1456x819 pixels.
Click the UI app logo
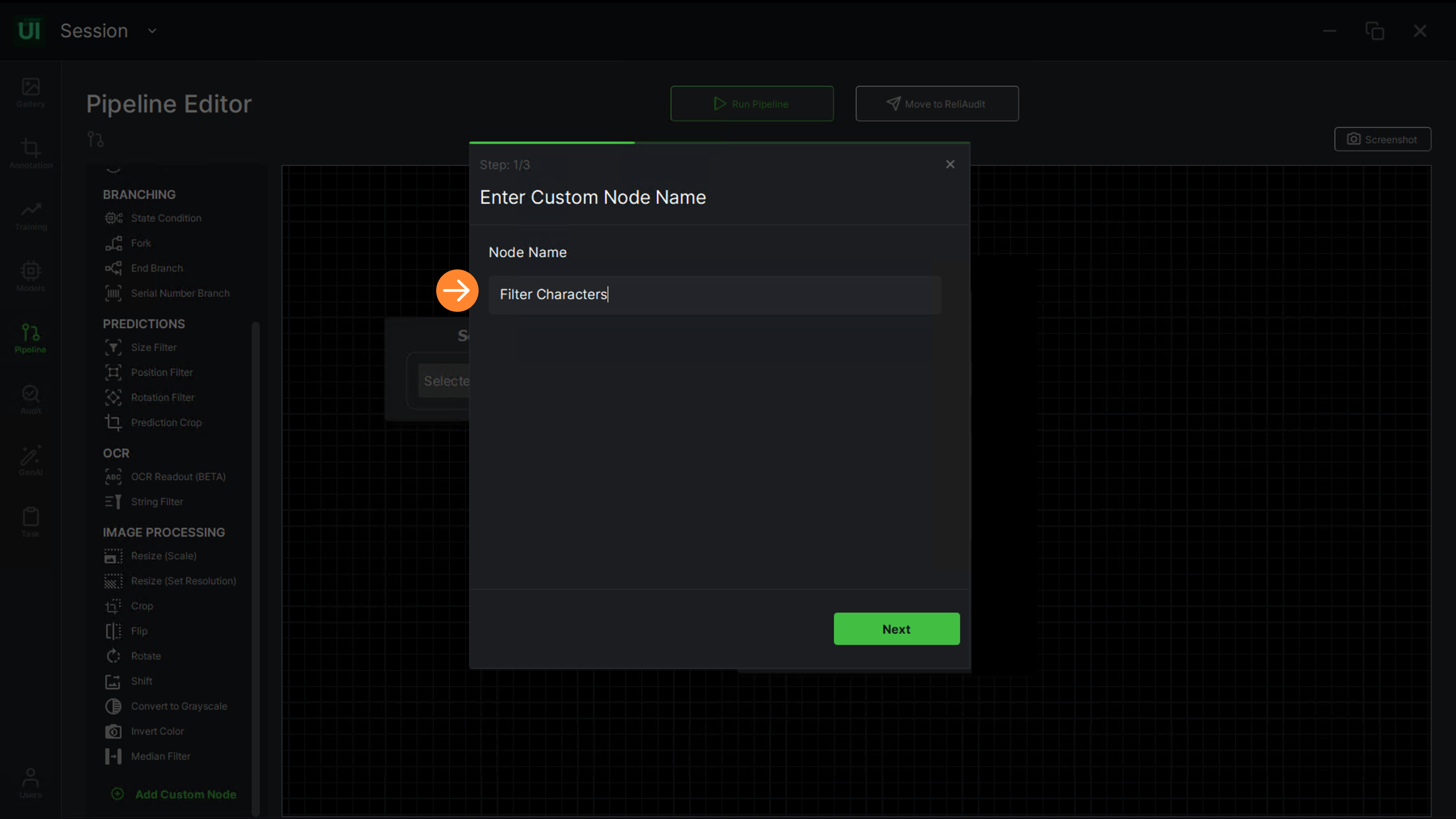(29, 30)
